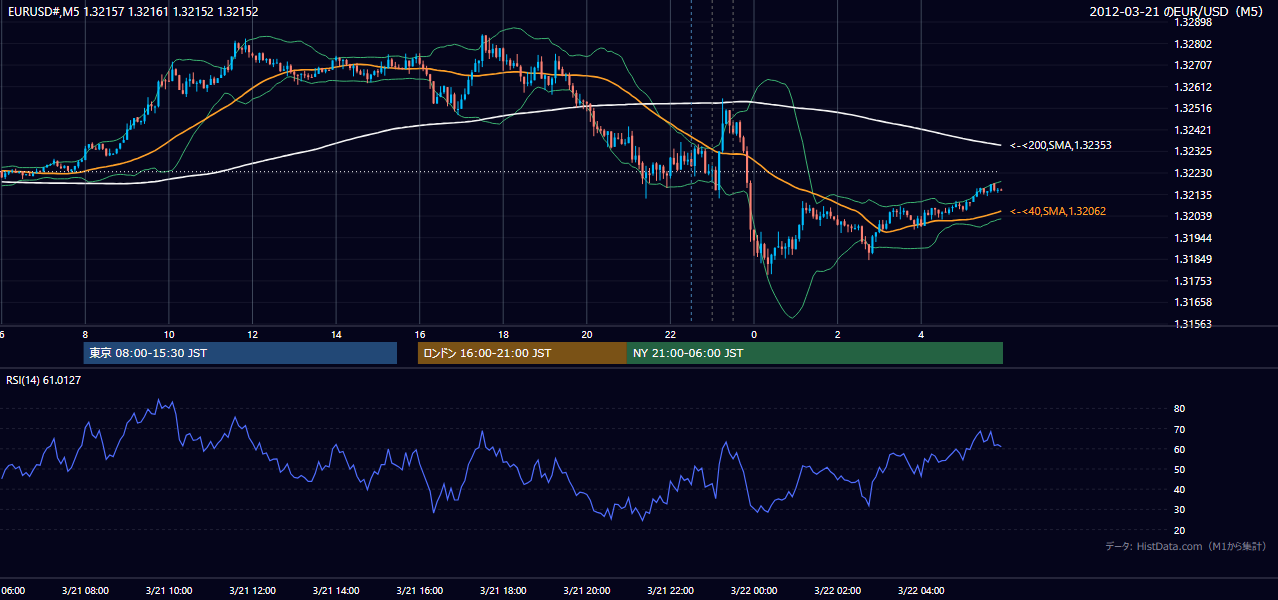Click price axis value 1.31944
The width and height of the screenshot is (1278, 600).
pos(1194,238)
